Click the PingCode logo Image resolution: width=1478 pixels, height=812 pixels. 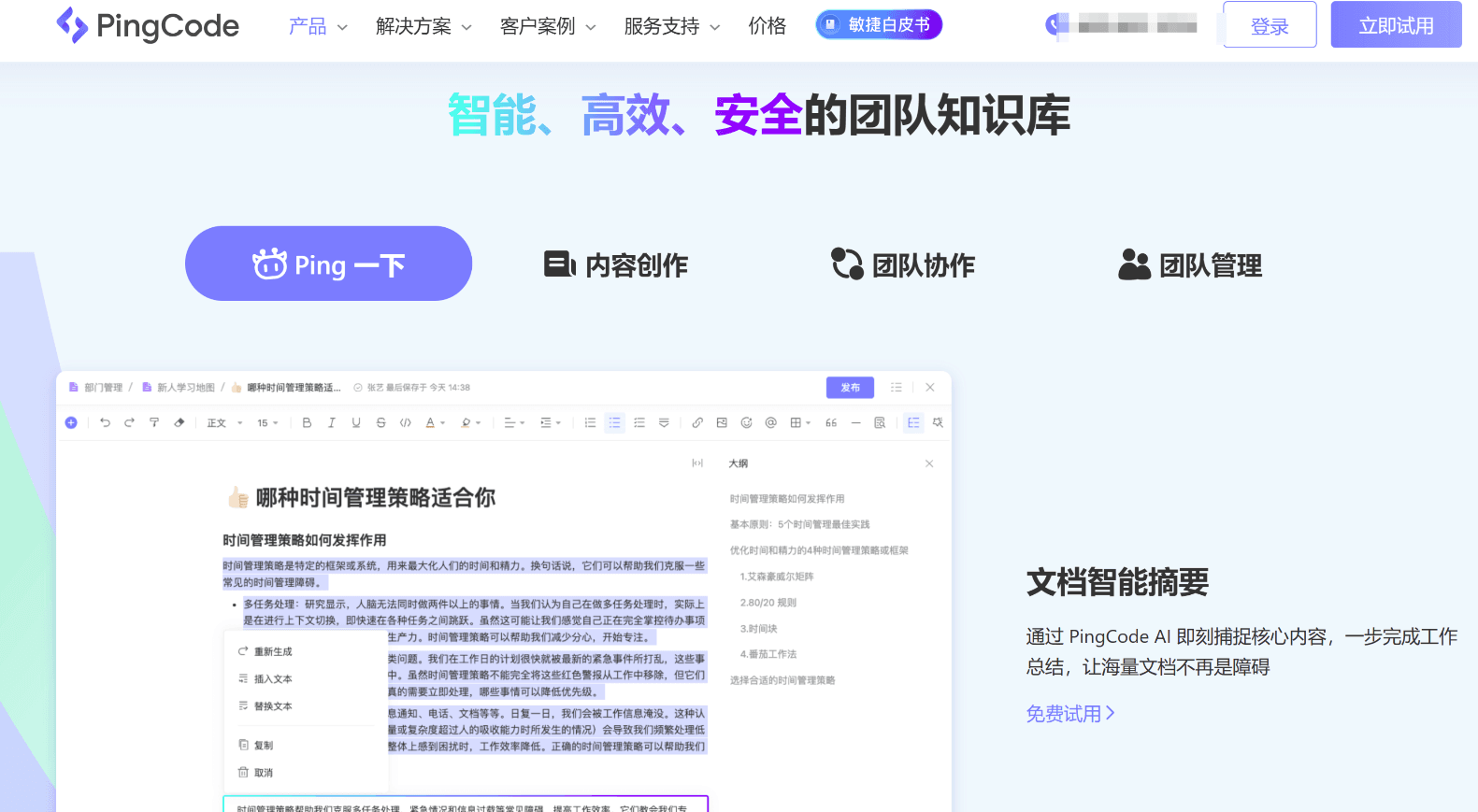click(148, 25)
